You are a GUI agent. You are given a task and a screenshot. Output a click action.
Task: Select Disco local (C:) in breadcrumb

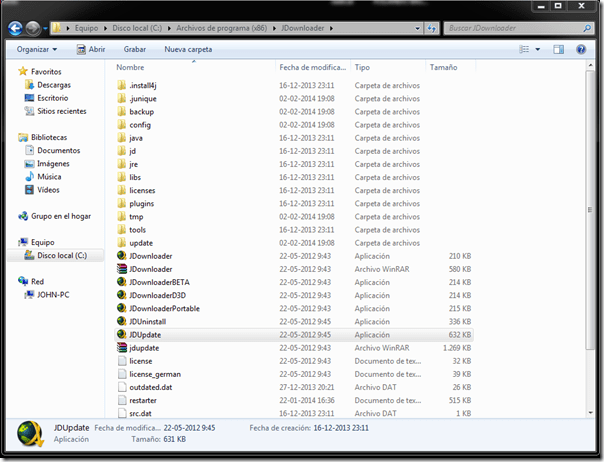(137, 28)
